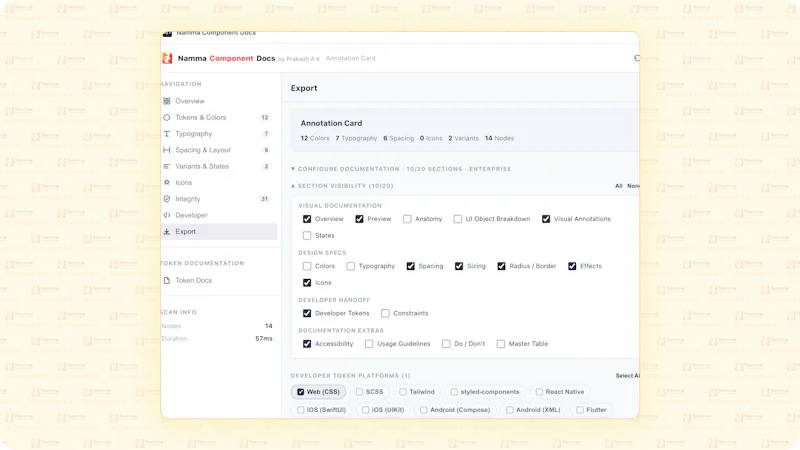Enable the Typography design spec checkbox
The height and width of the screenshot is (450, 800).
click(351, 266)
